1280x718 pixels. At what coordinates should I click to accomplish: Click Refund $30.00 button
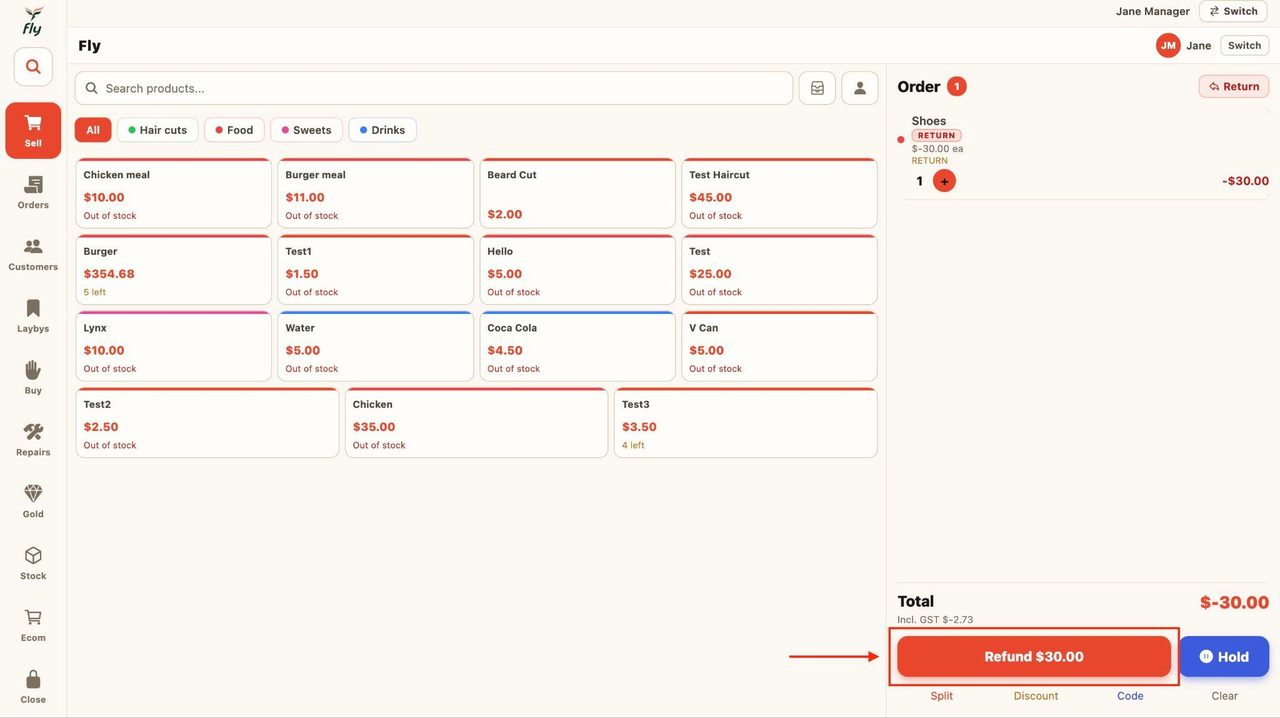[1034, 657]
